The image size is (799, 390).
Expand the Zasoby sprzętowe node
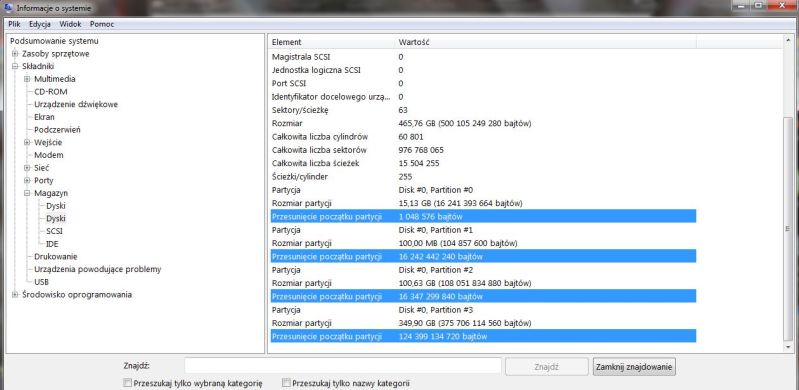pyautogui.click(x=15, y=54)
